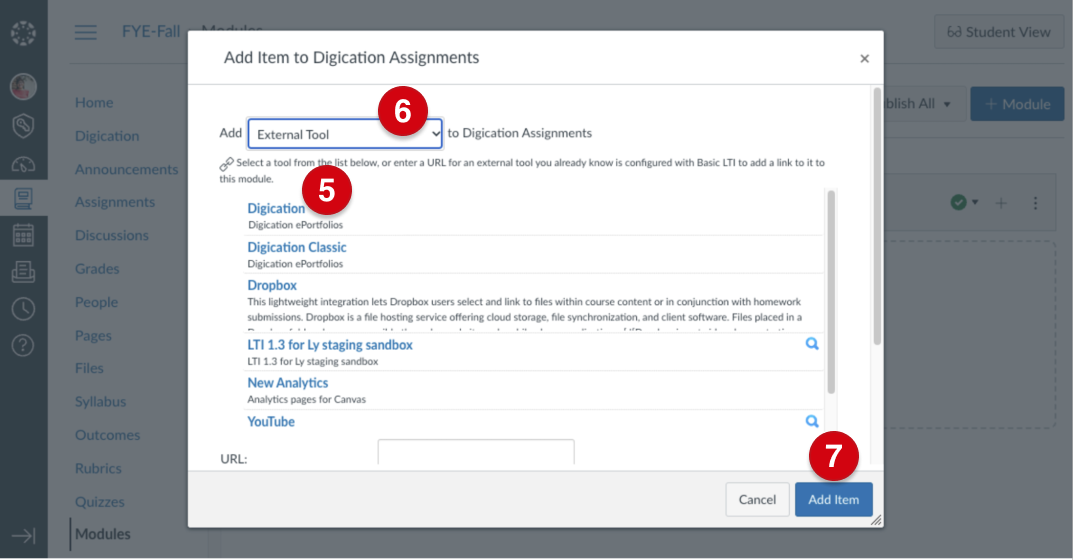
Task: Open the Inbox icon in global navigation
Action: (x=23, y=272)
